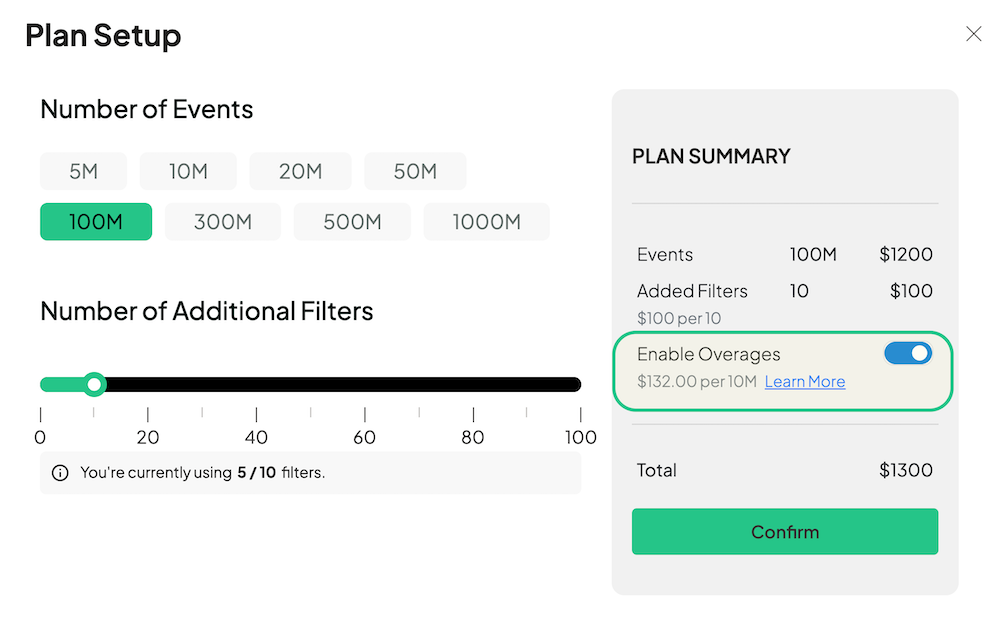1000x626 pixels.
Task: Select the 10M events option
Action: 188,171
